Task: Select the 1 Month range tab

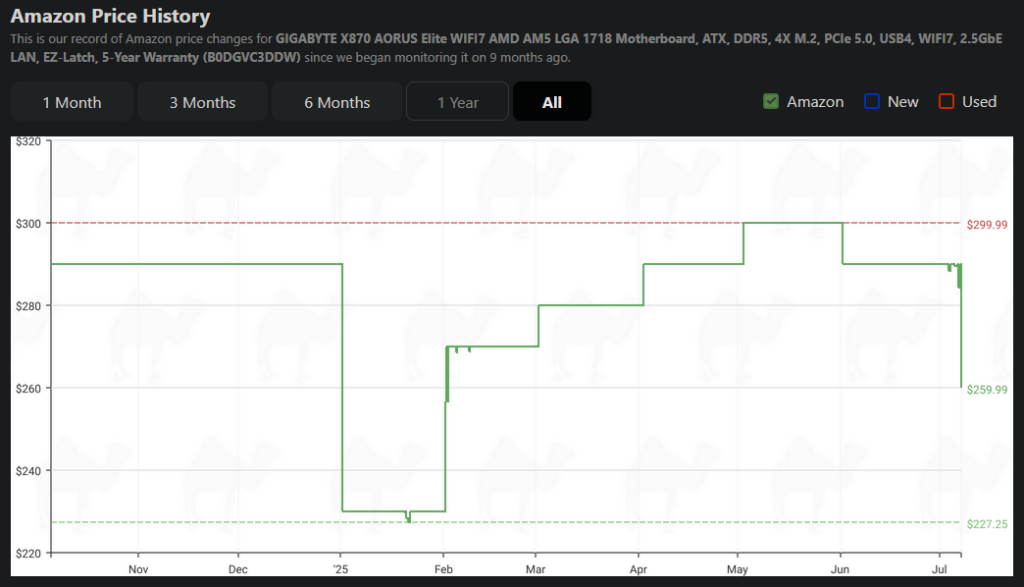Action: pos(72,102)
